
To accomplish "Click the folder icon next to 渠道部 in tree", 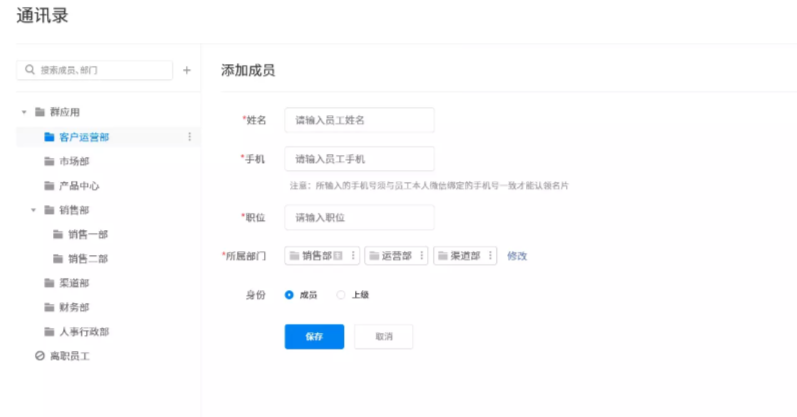I will point(49,283).
